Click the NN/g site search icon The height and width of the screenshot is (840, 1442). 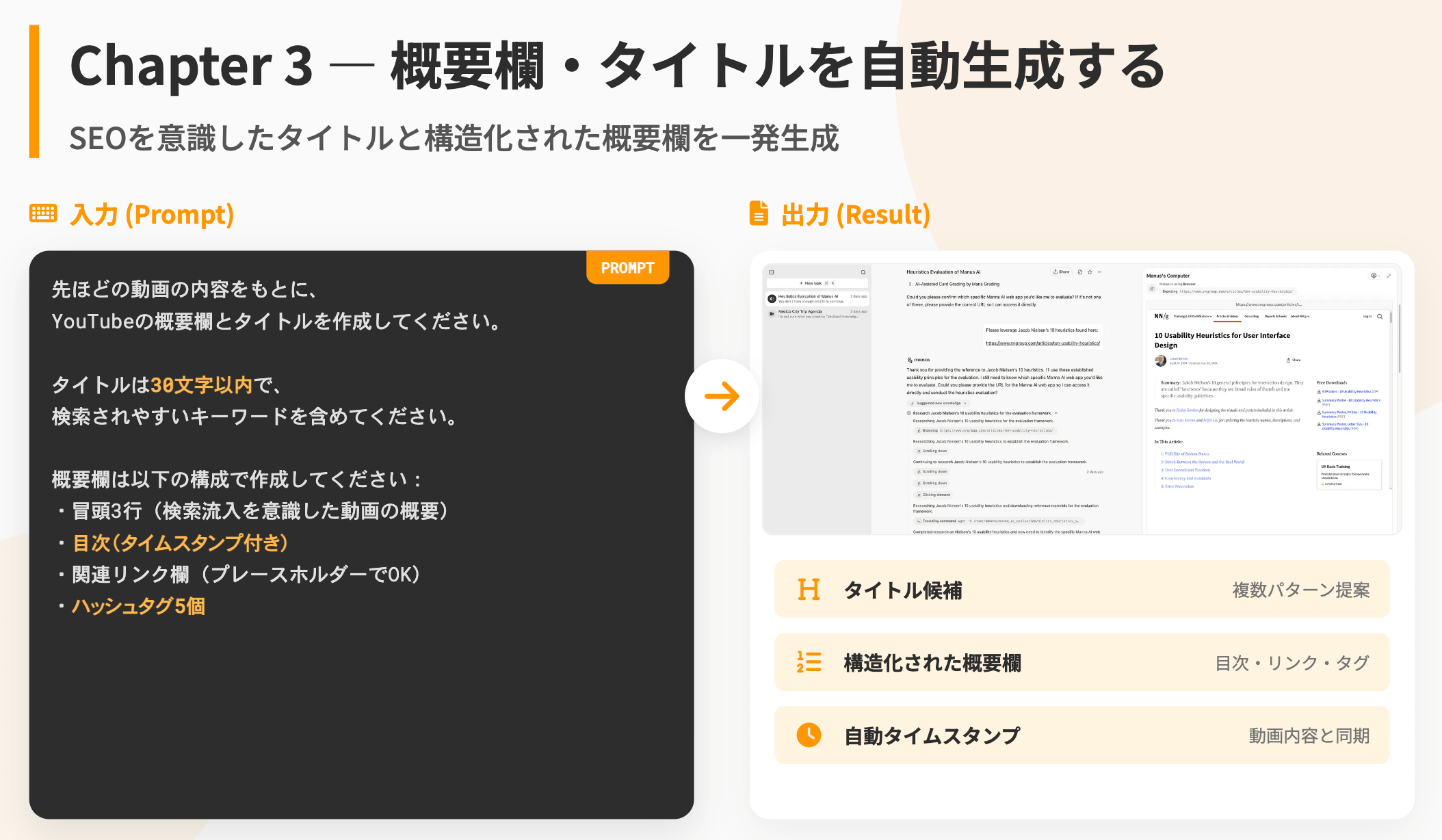click(x=1380, y=317)
